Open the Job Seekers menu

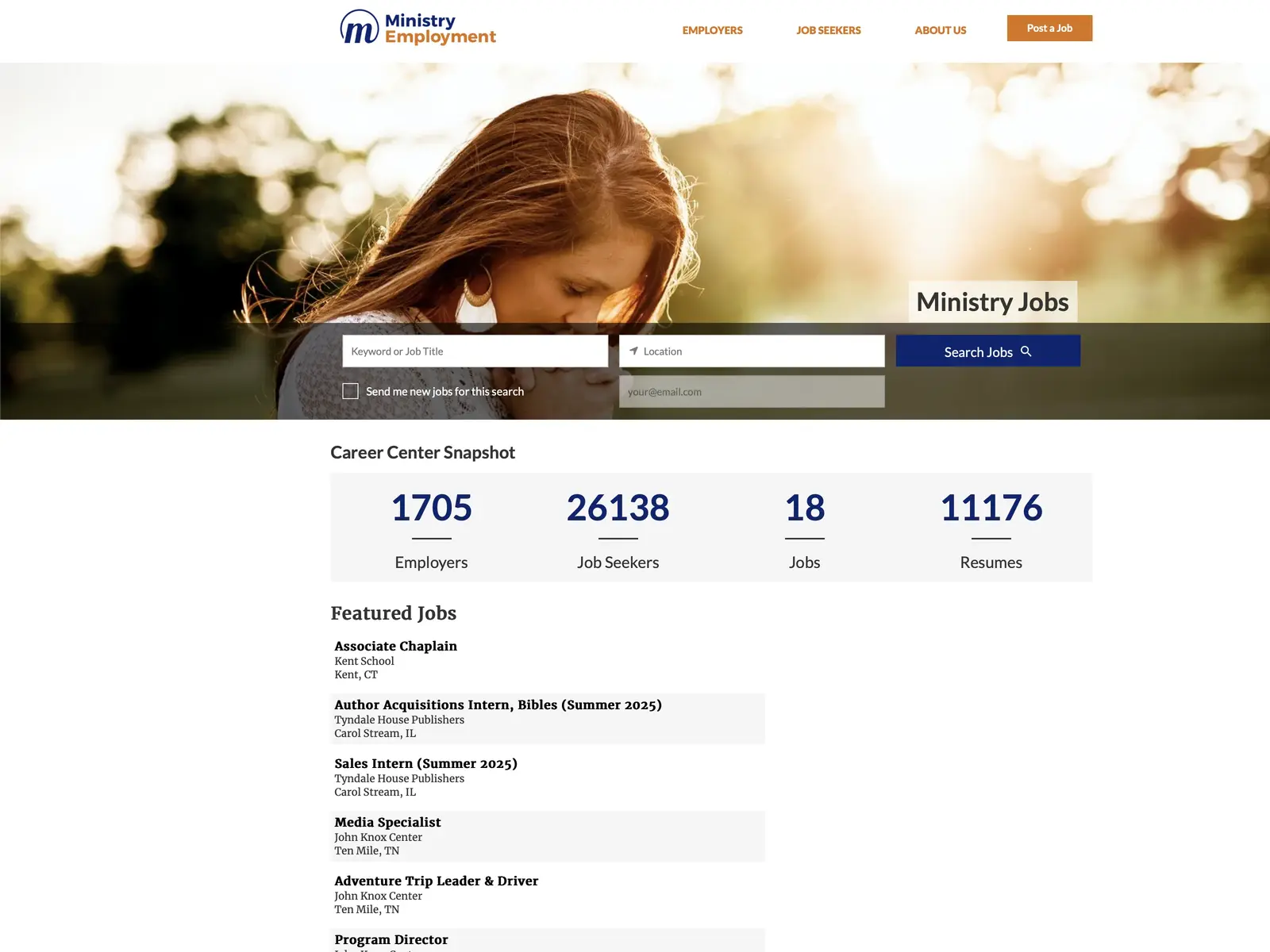coord(828,30)
